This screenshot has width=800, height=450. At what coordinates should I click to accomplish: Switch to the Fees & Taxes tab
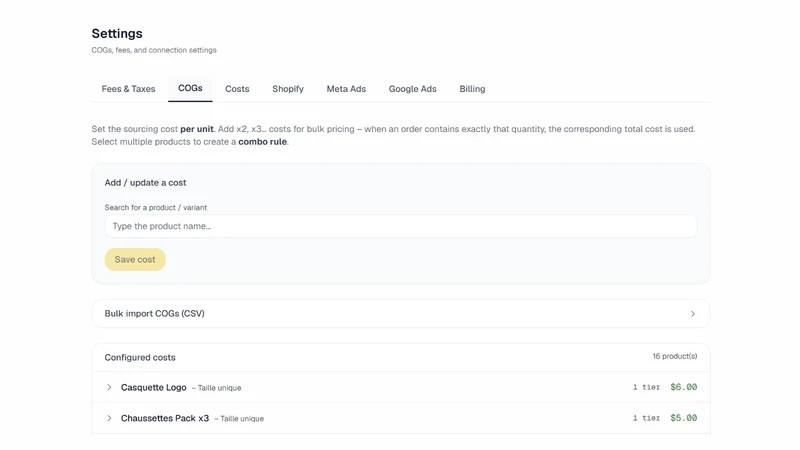[128, 89]
